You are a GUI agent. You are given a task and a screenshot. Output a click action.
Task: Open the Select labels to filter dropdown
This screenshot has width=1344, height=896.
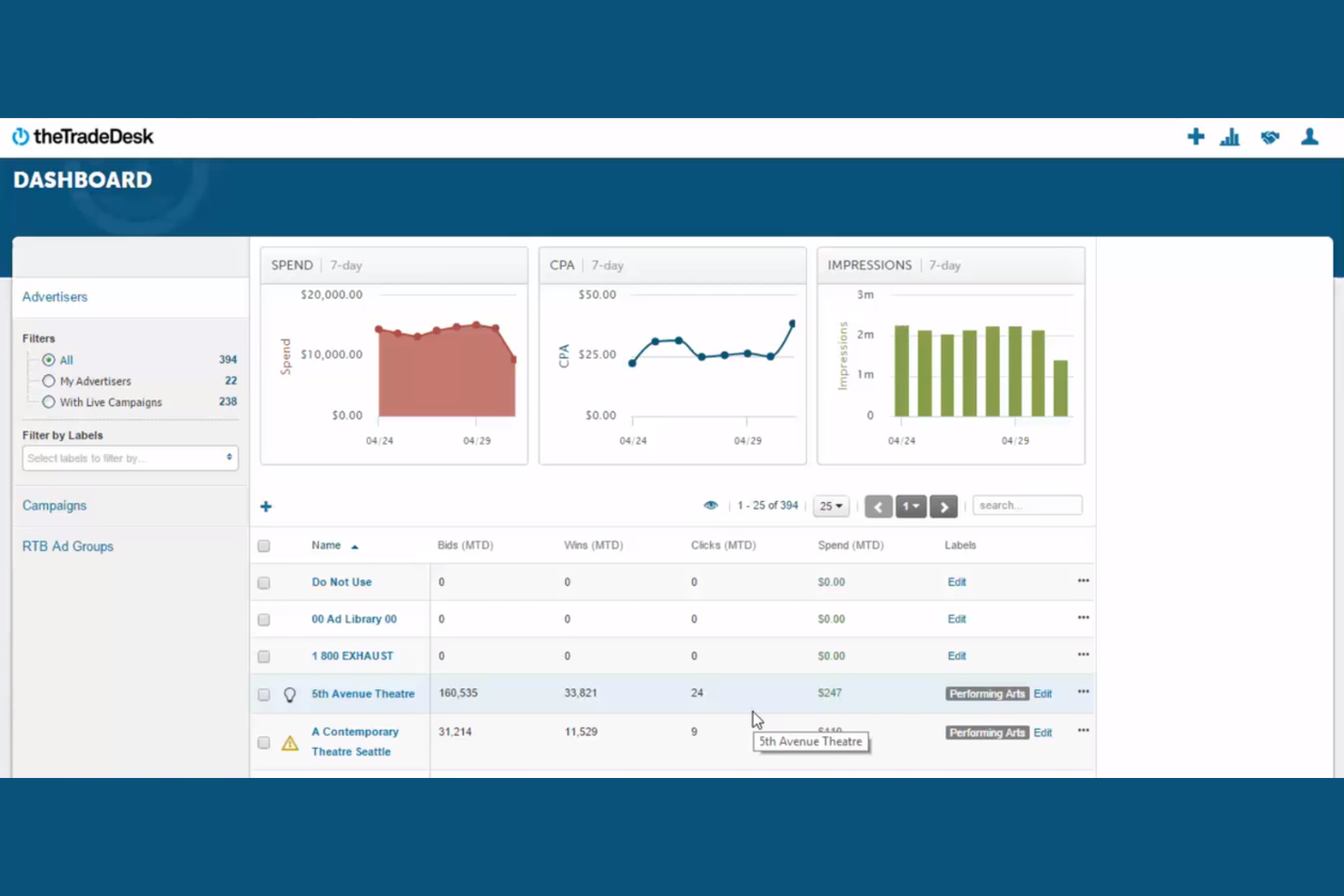pyautogui.click(x=130, y=458)
